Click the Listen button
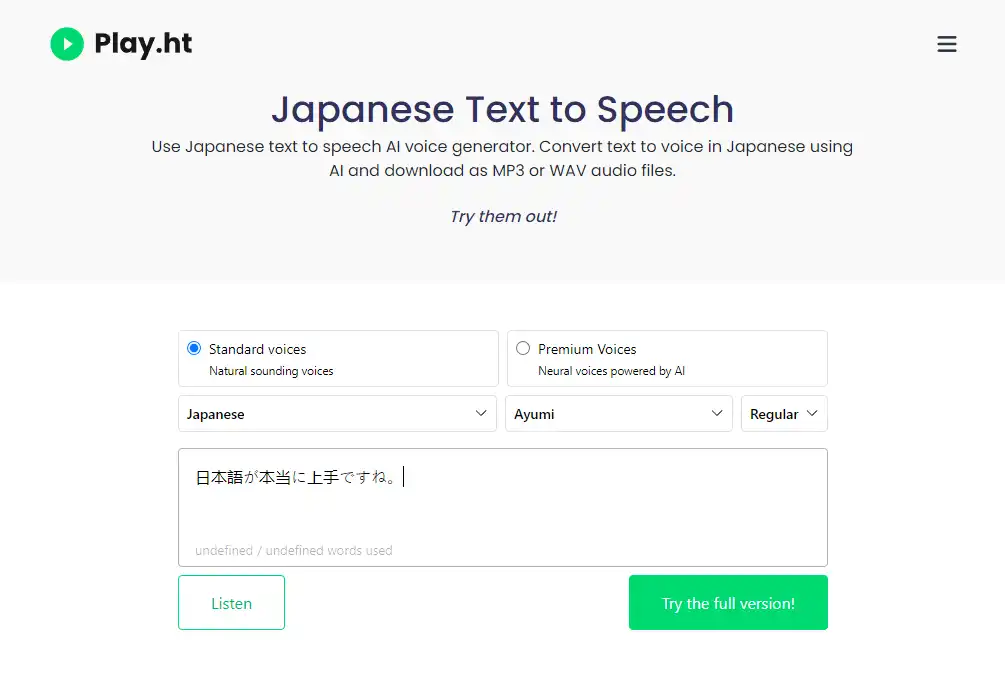 pyautogui.click(x=231, y=603)
